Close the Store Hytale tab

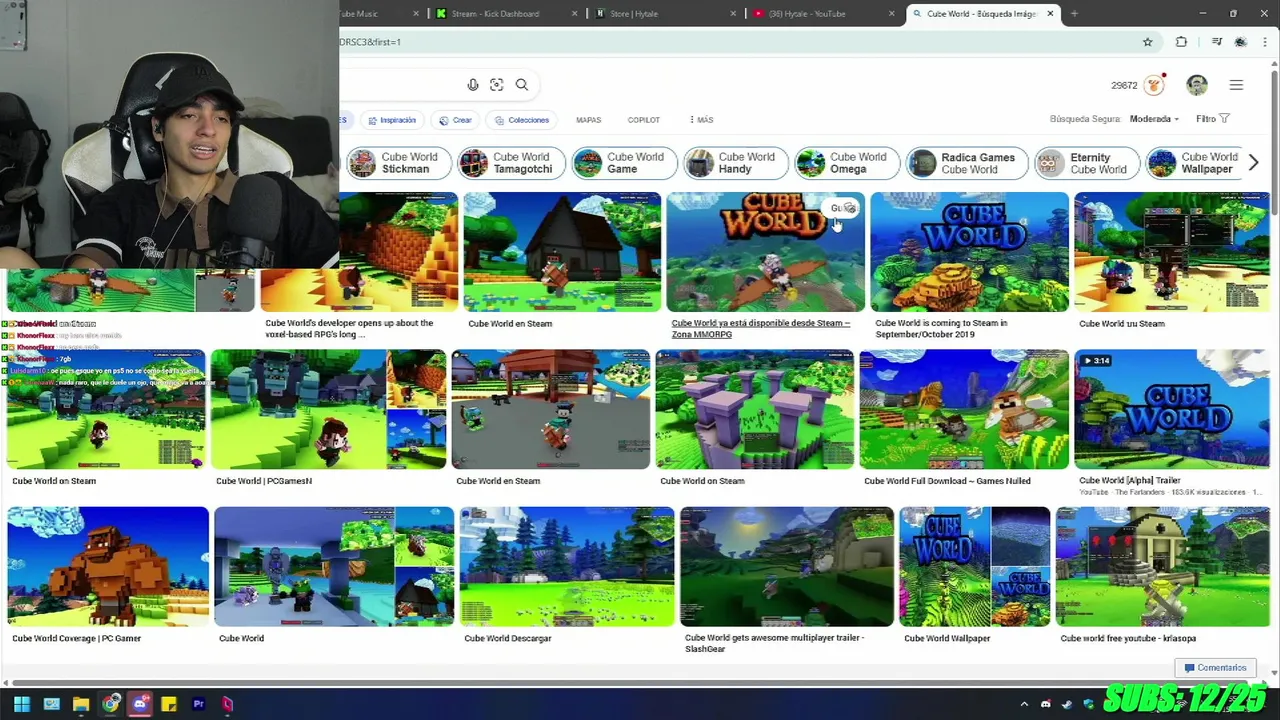coord(733,14)
